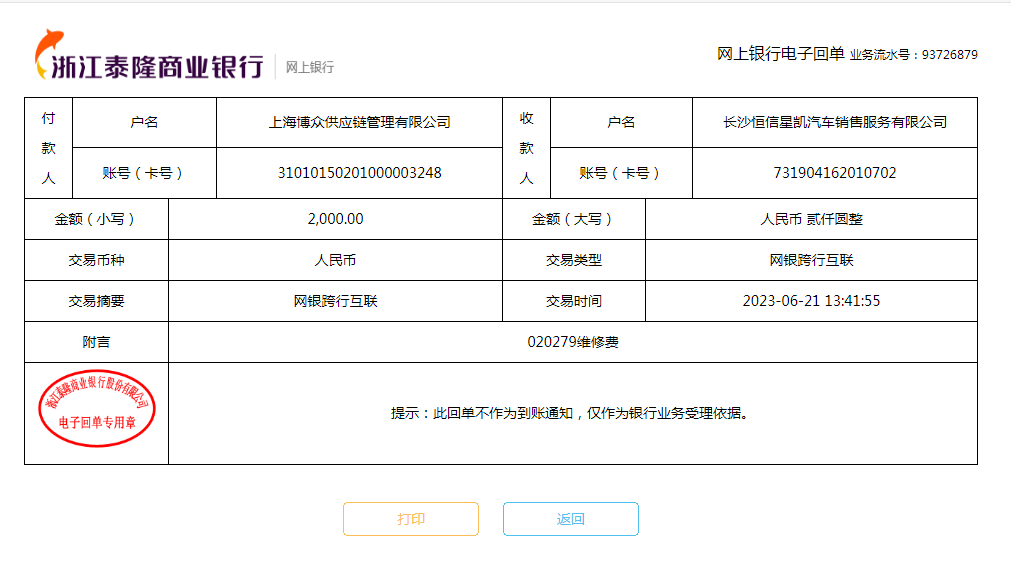The image size is (1011, 564).
Task: Click the amount value 2,000.00
Action: (x=335, y=219)
